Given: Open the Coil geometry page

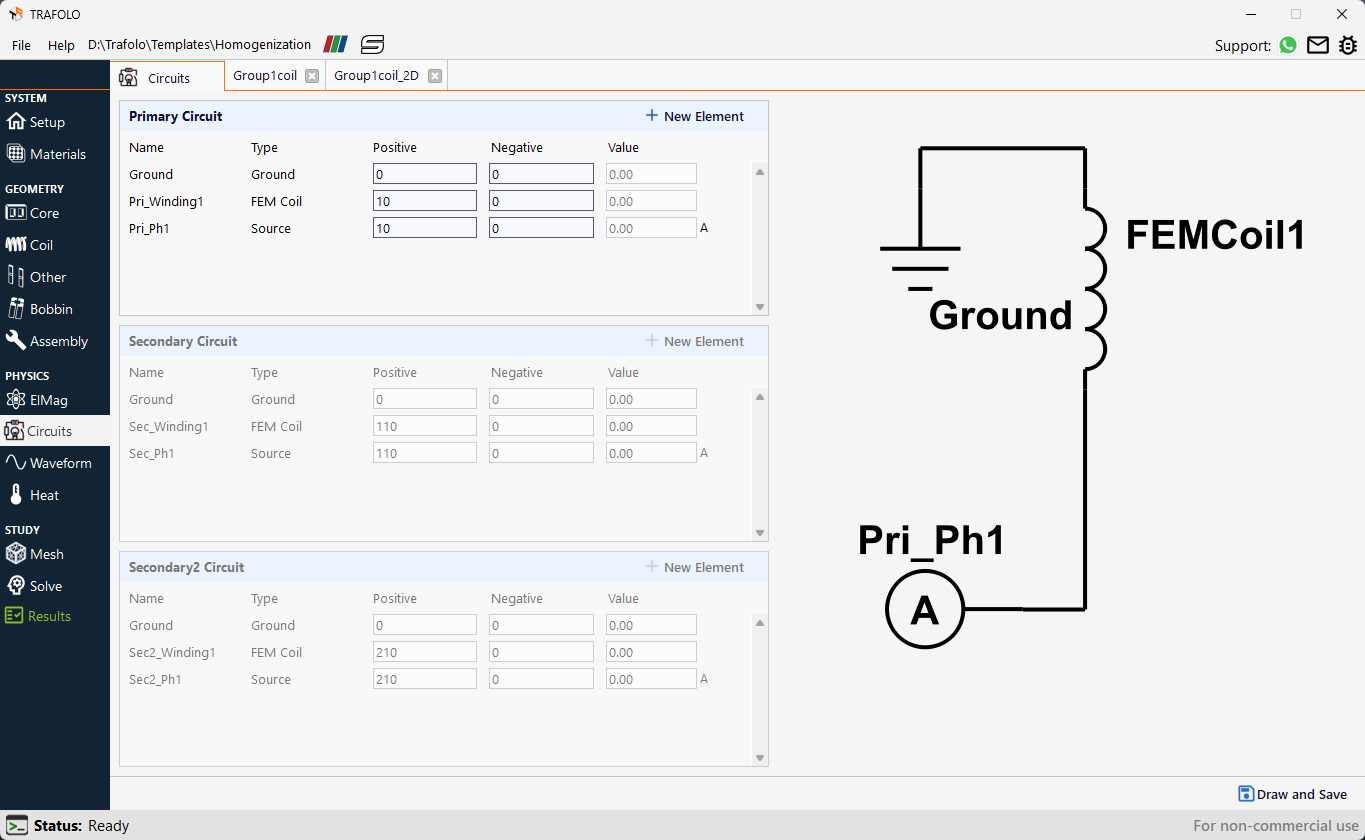Looking at the screenshot, I should click(x=30, y=245).
